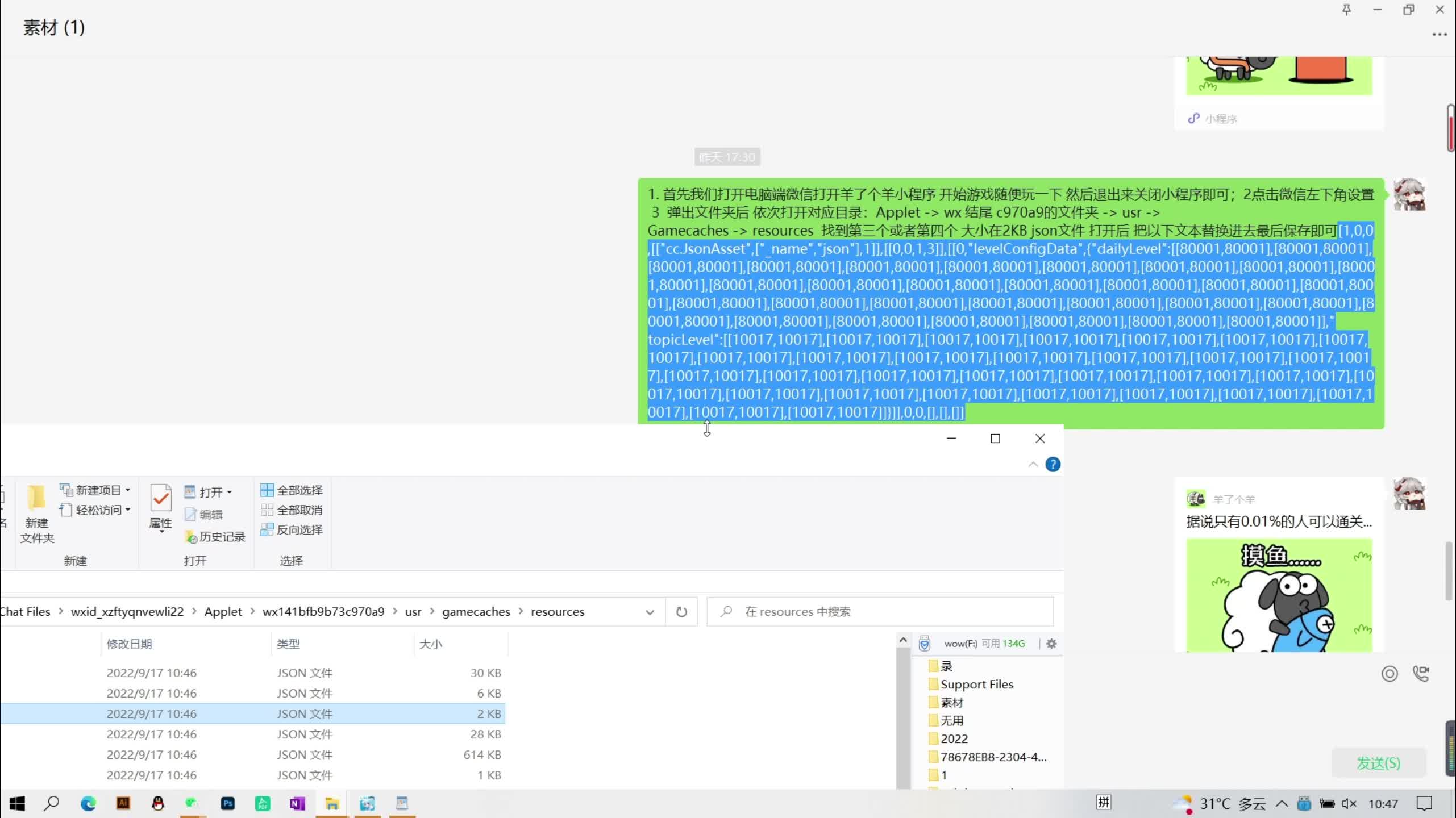Viewport: 1456px width, 818px height.
Task: Click the search resources input field
Action: (880, 612)
